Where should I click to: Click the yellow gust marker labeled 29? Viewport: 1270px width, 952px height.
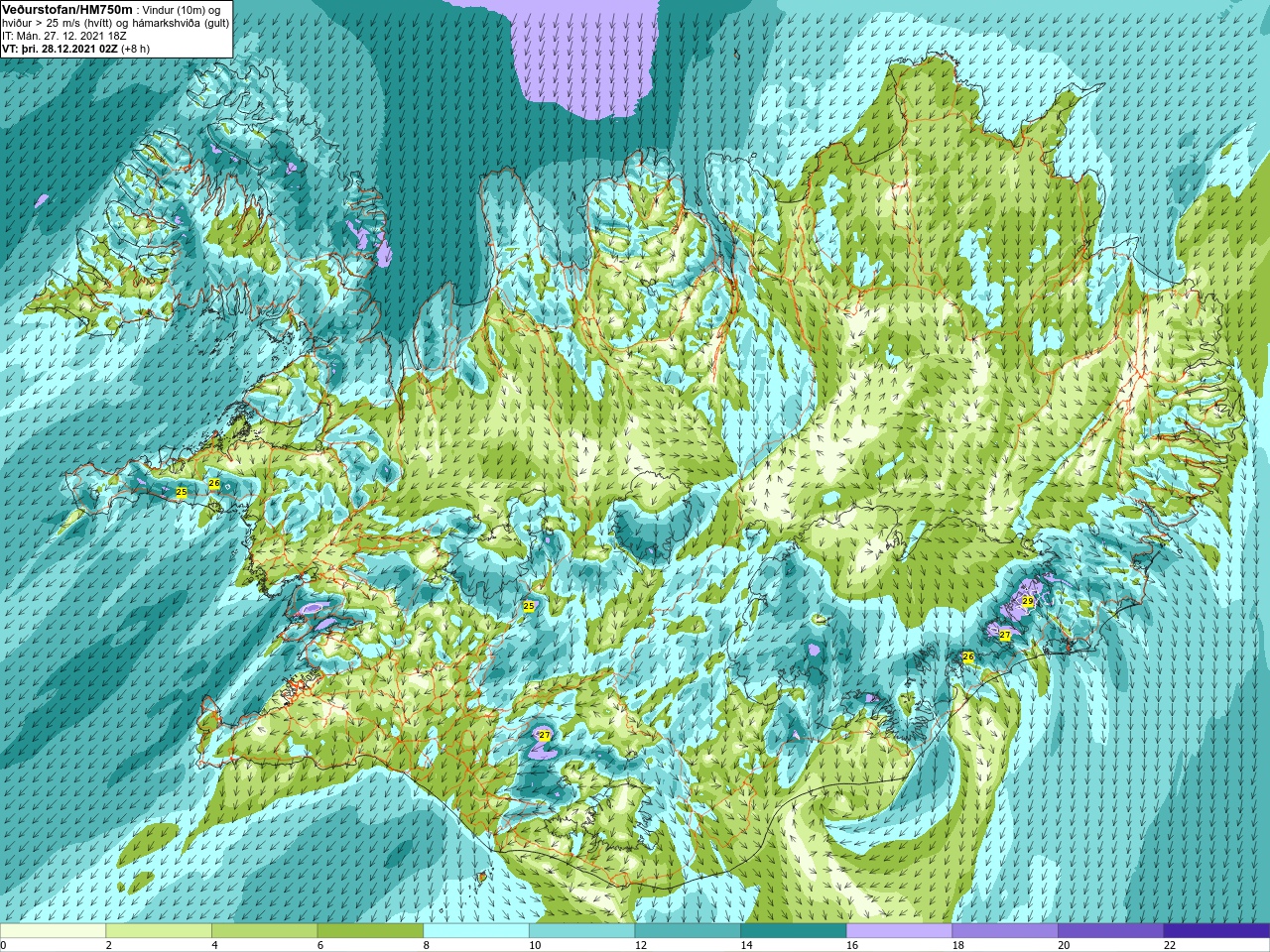pos(1028,601)
